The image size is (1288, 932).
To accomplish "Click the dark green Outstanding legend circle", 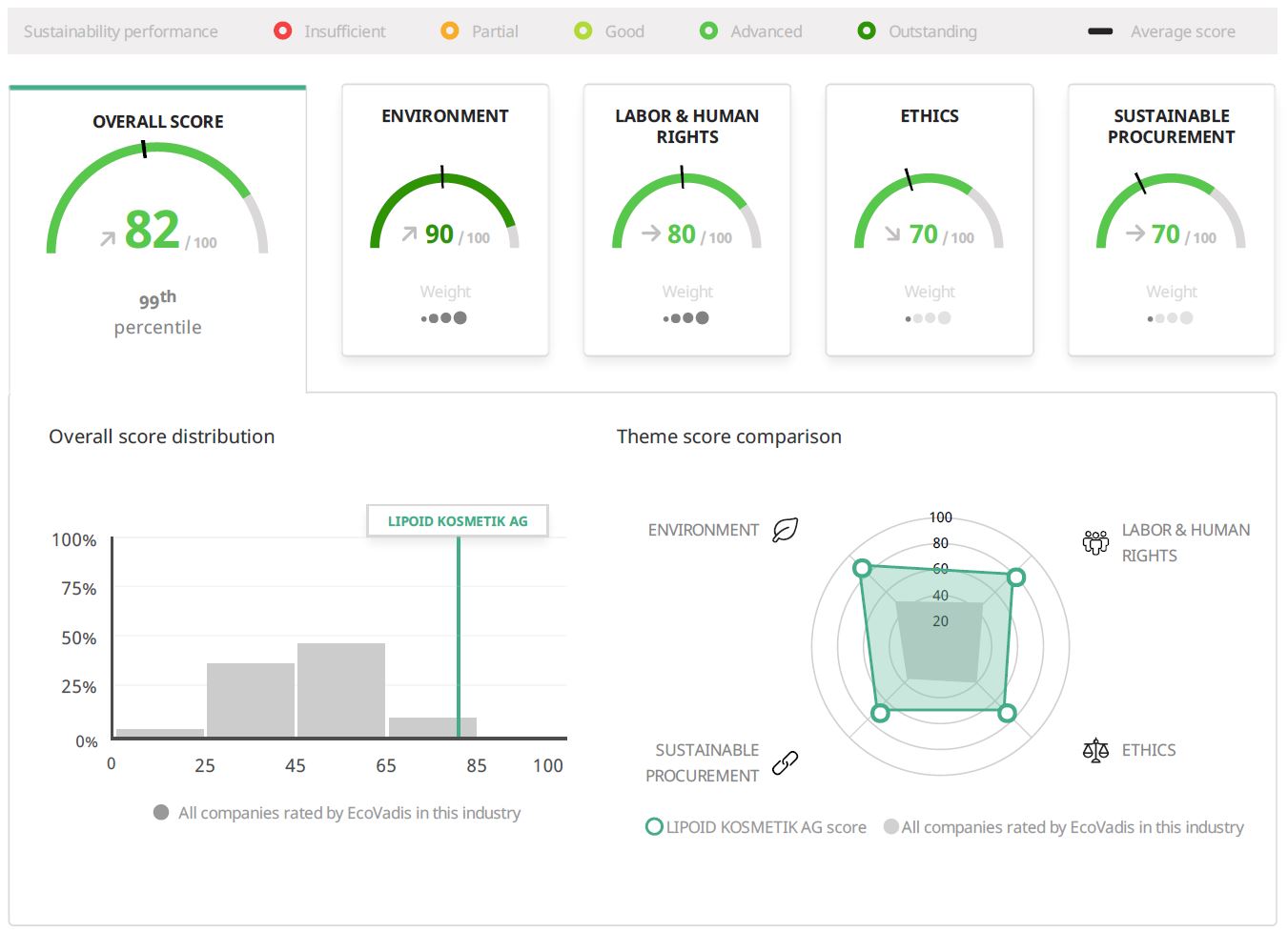I will 867,30.
